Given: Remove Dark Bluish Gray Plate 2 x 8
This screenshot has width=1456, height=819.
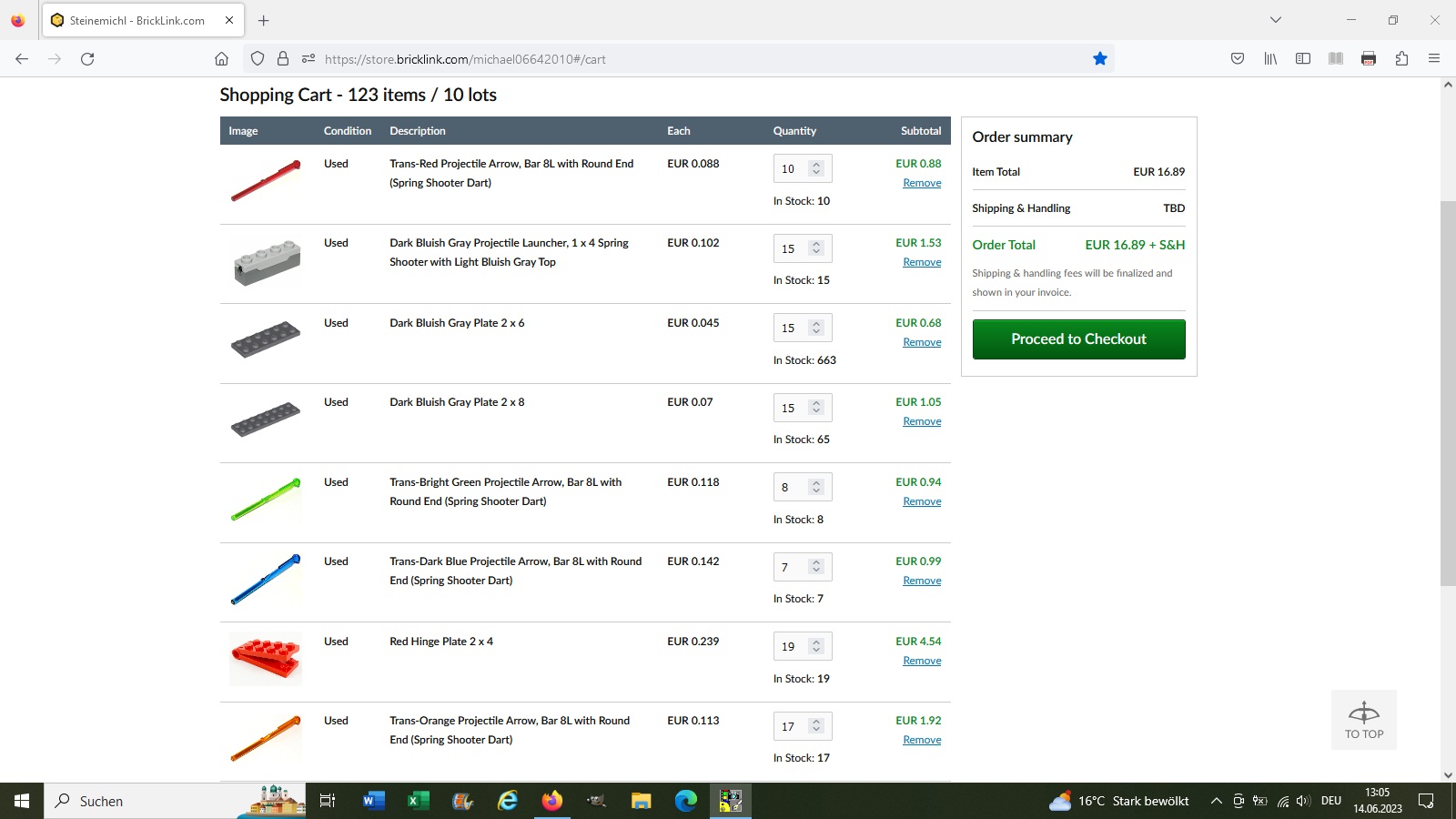Looking at the screenshot, I should pyautogui.click(x=922, y=421).
